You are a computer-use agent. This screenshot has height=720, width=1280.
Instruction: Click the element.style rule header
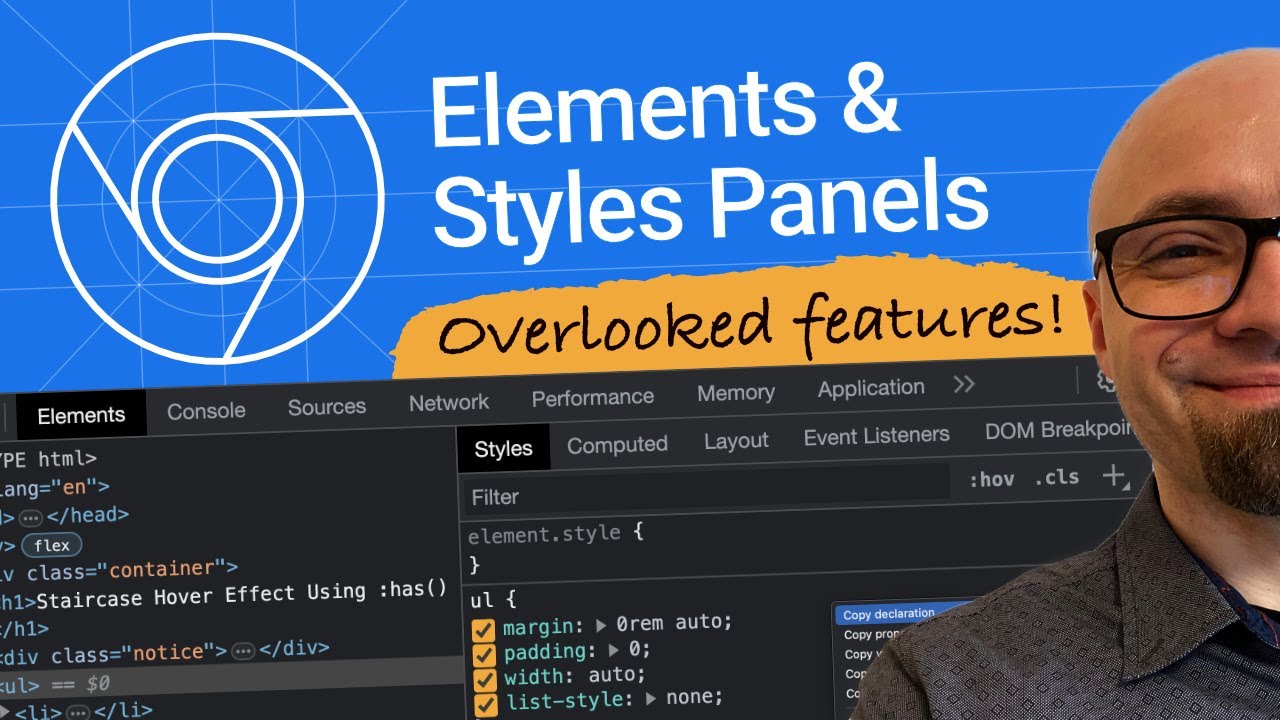click(555, 533)
